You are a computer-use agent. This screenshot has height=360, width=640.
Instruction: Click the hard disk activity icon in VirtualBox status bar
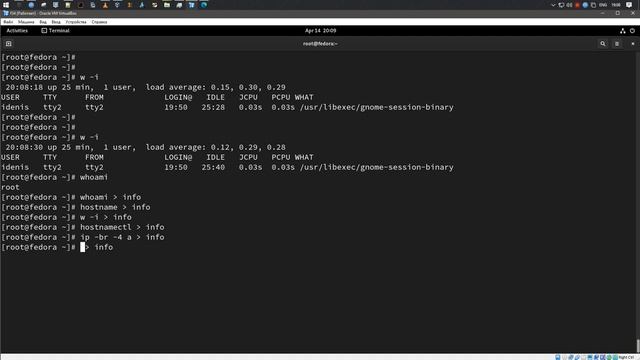click(x=558, y=358)
